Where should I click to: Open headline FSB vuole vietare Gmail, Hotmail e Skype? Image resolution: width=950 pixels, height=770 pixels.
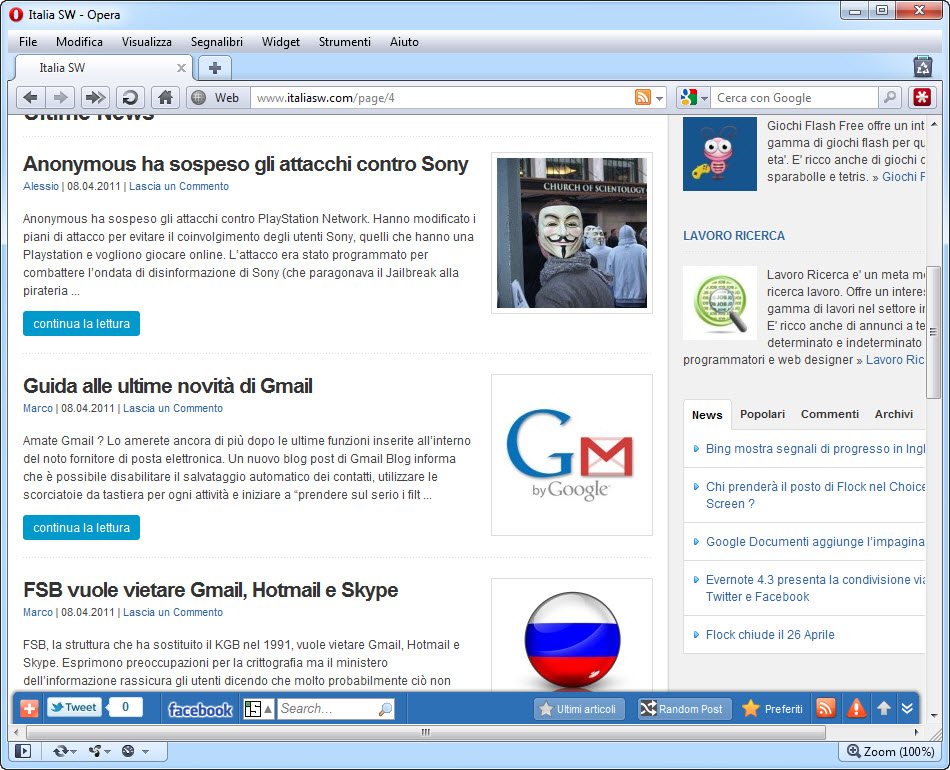click(x=211, y=590)
